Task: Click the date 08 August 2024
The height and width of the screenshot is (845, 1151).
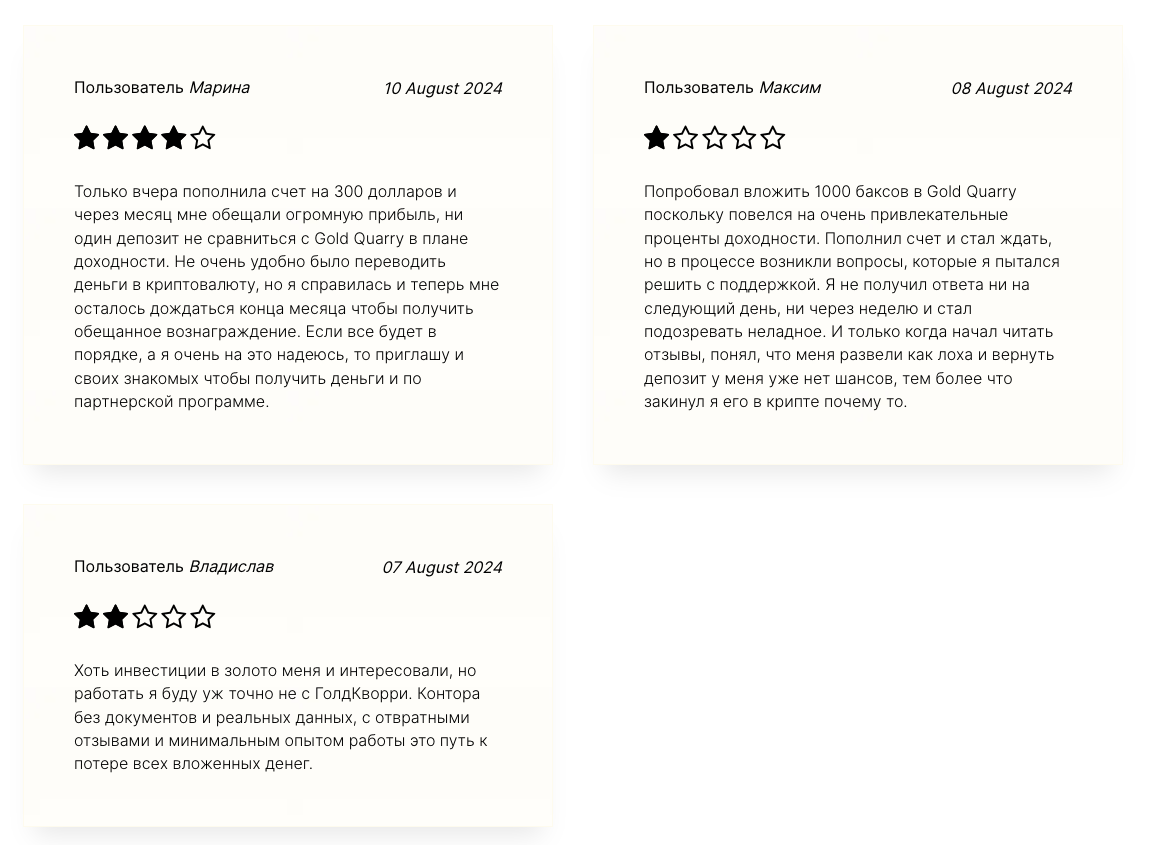Action: pos(1012,88)
